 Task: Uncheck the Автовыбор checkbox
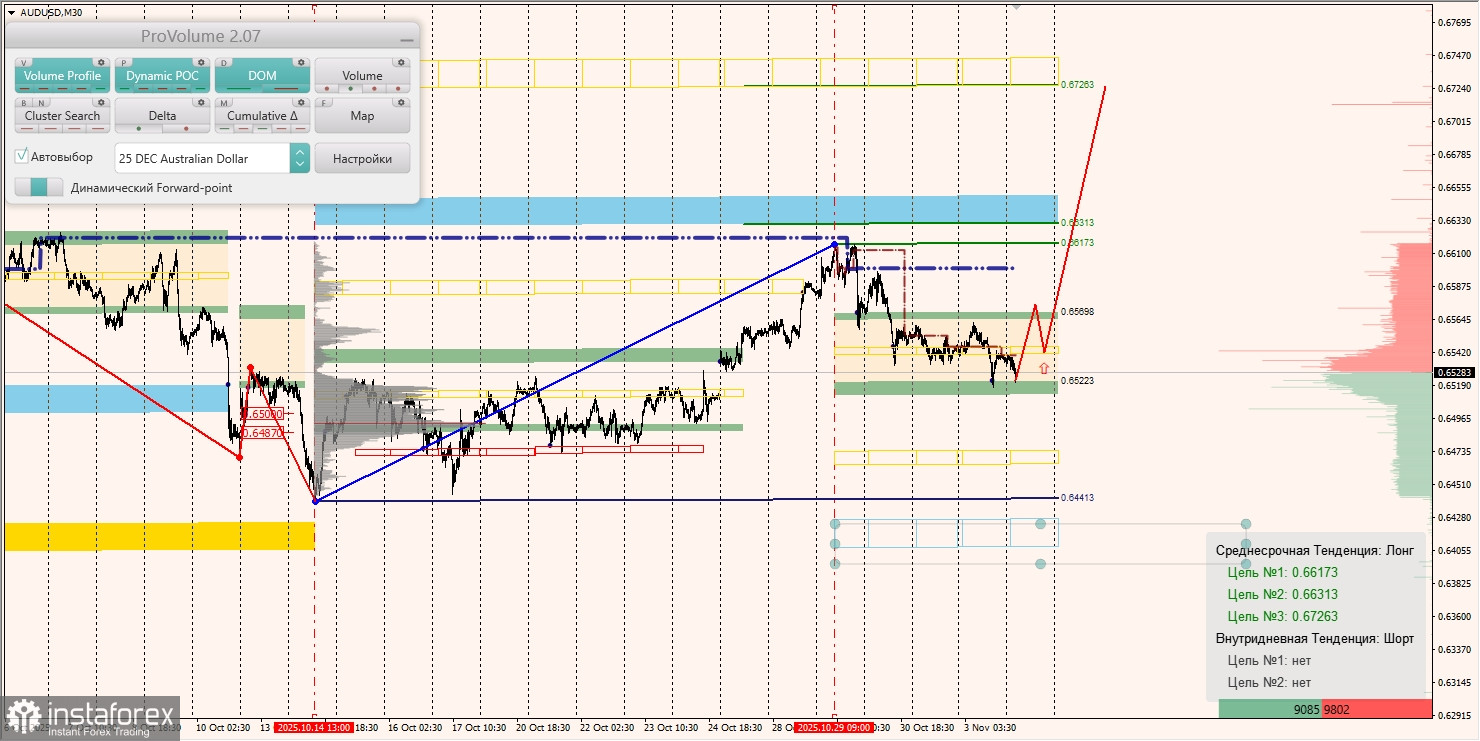pyautogui.click(x=21, y=155)
